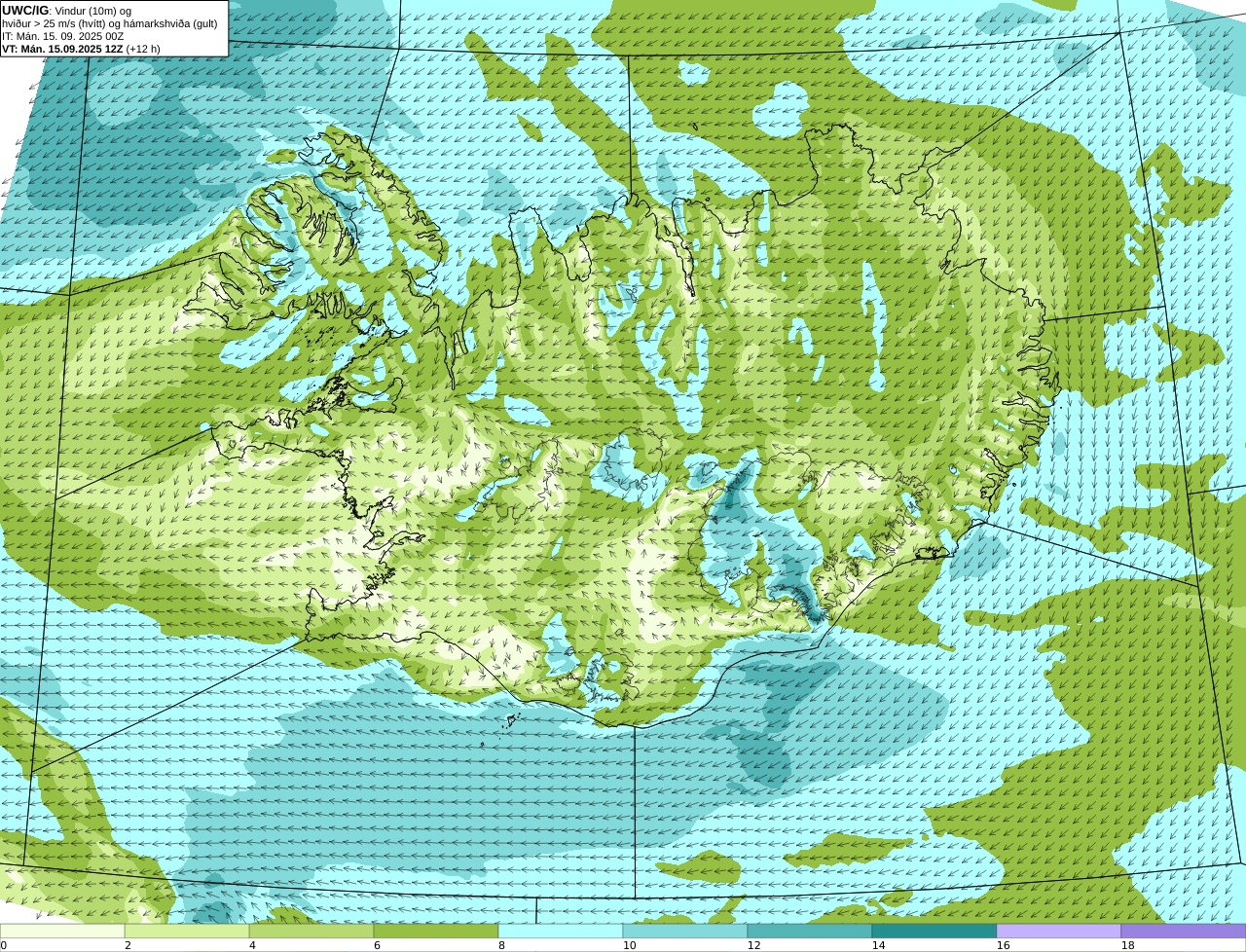Click the 14–16 m/s dark teal legend swatch
This screenshot has height=952, width=1246.
pyautogui.click(x=934, y=932)
